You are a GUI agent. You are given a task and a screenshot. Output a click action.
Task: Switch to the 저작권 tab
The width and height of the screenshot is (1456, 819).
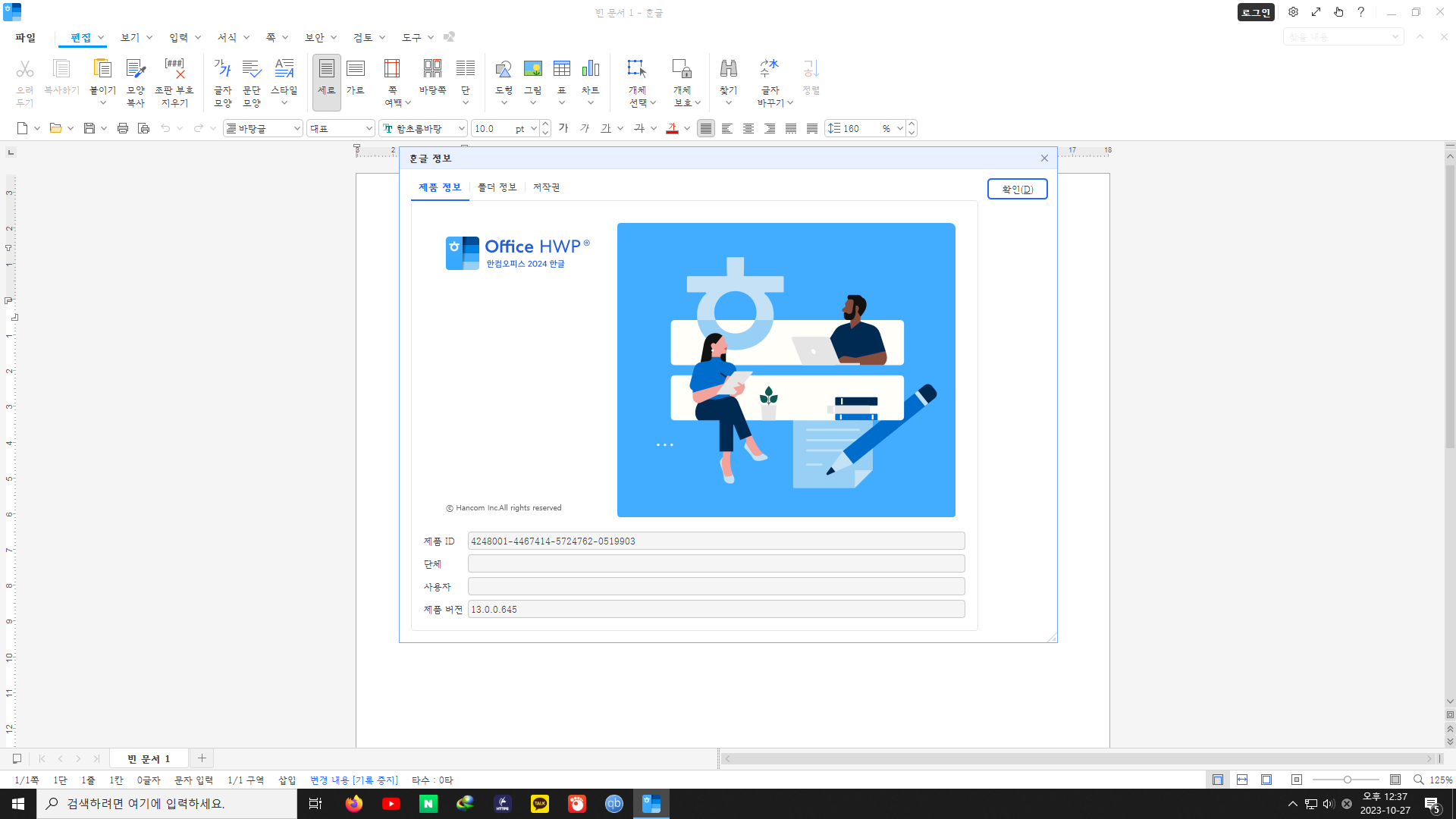coord(546,187)
